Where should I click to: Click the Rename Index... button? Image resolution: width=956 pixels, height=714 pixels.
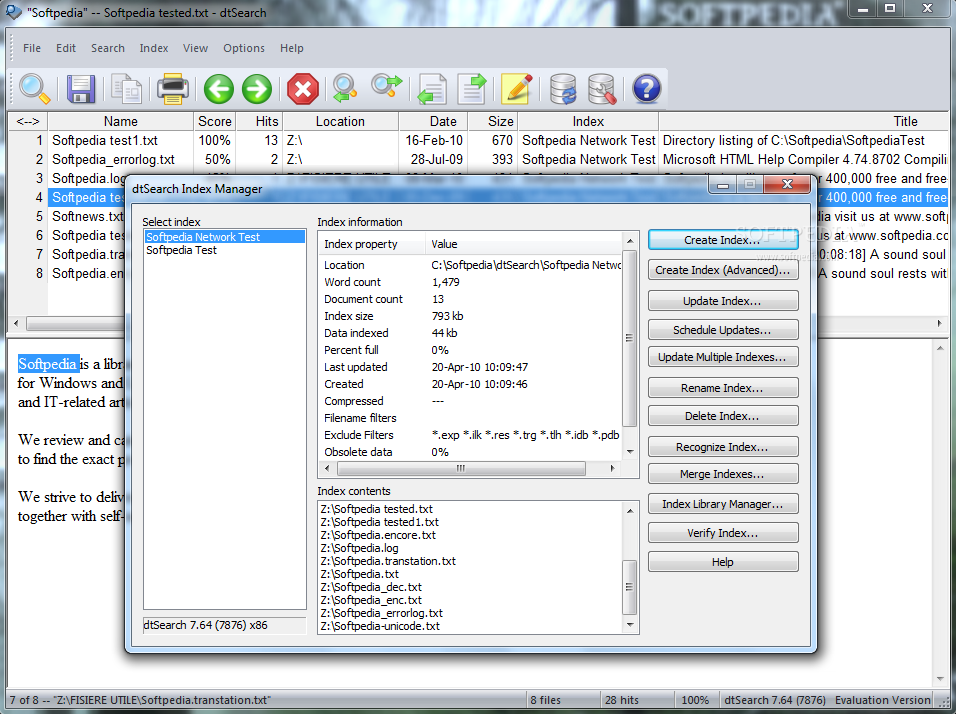(x=723, y=388)
